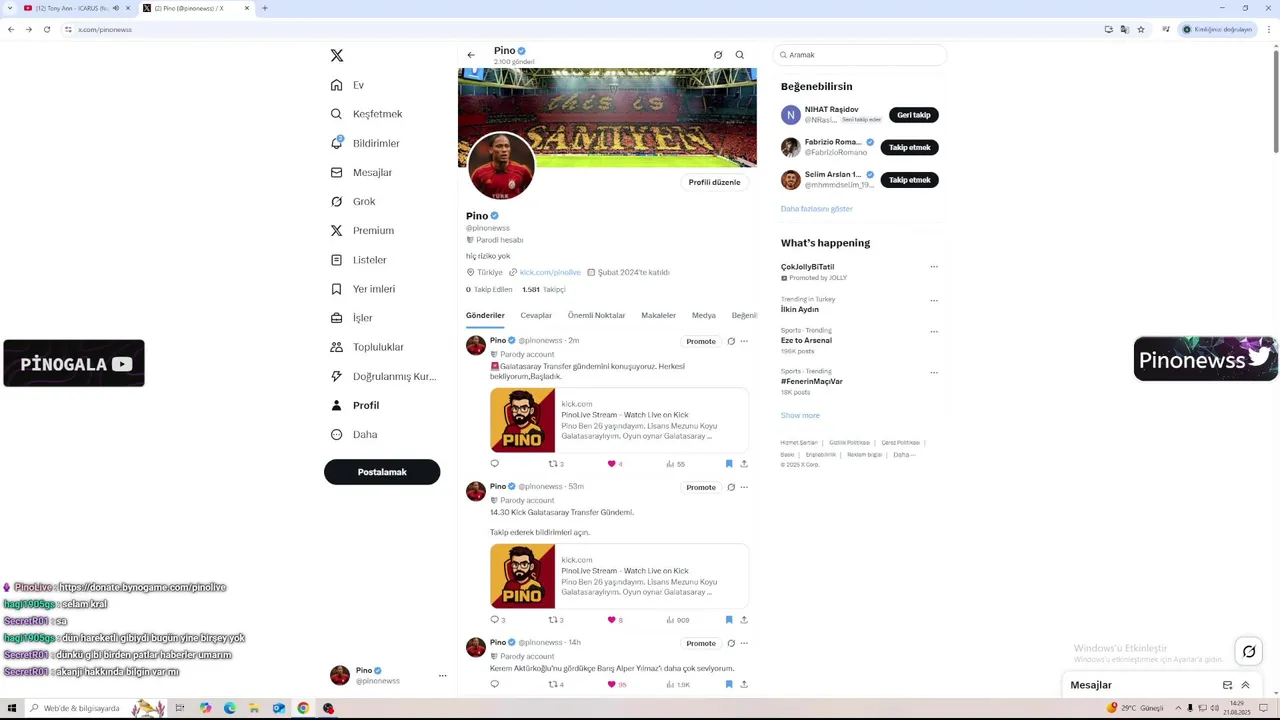Click the floating Grok button
This screenshot has height=720, width=1280.
[x=1249, y=652]
